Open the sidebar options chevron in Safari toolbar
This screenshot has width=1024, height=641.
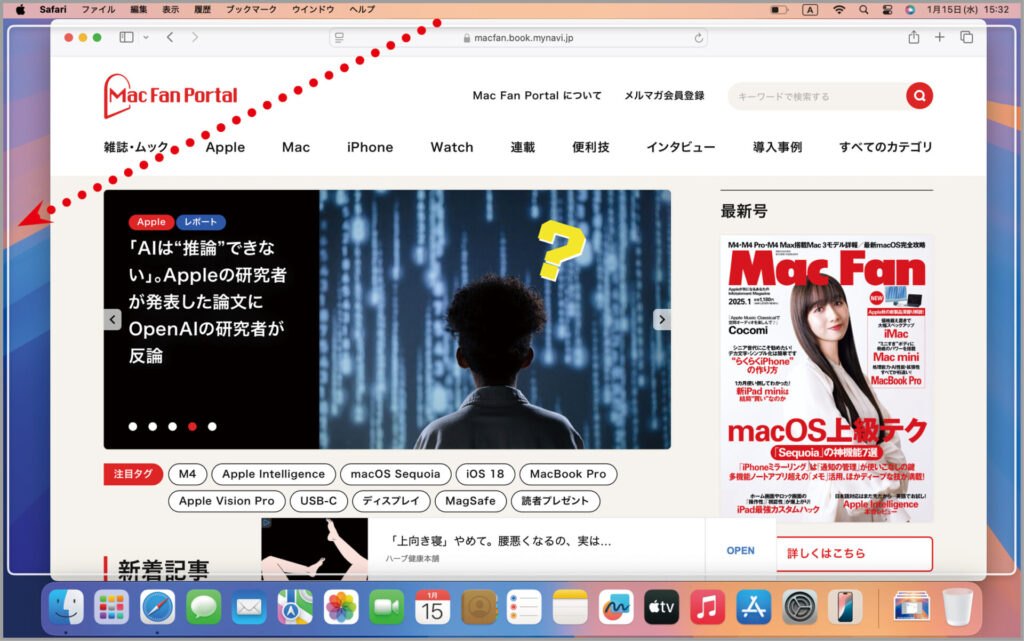pyautogui.click(x=146, y=37)
